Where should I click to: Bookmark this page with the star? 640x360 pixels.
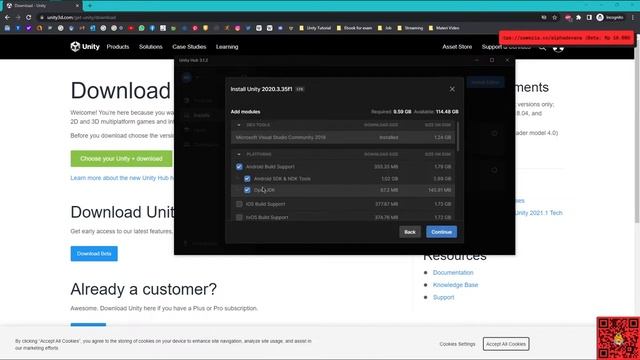pos(554,18)
